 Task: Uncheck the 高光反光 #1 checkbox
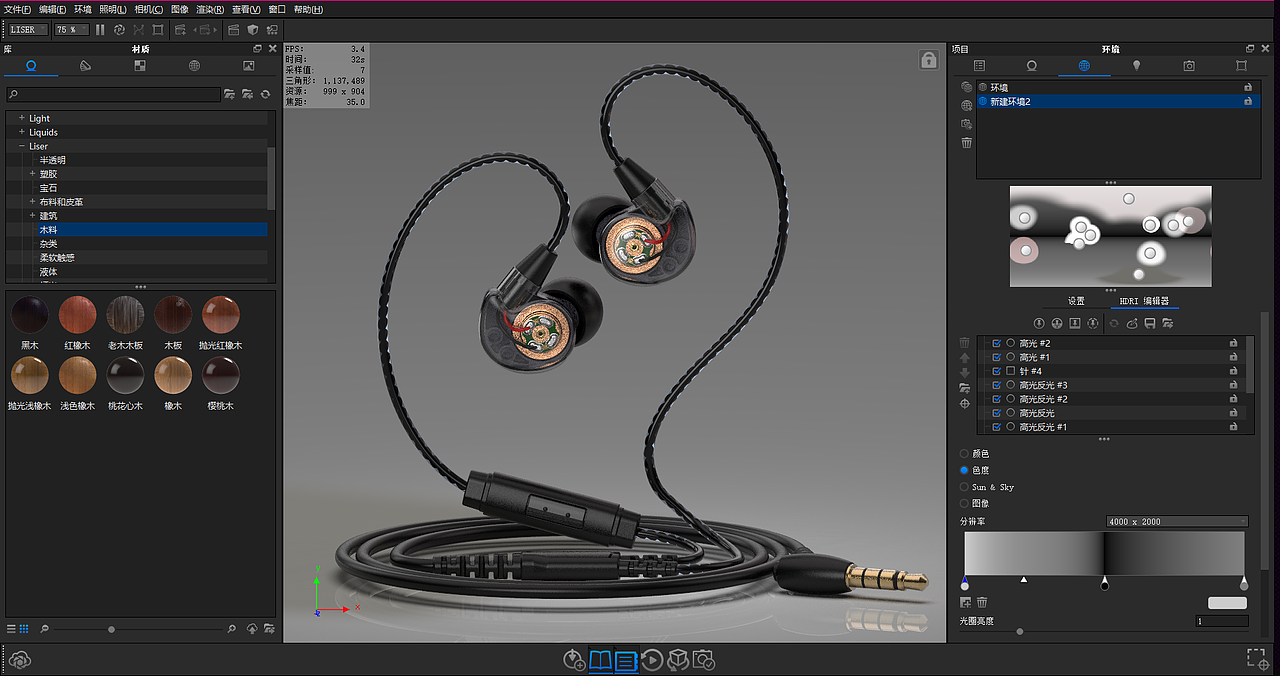(996, 427)
